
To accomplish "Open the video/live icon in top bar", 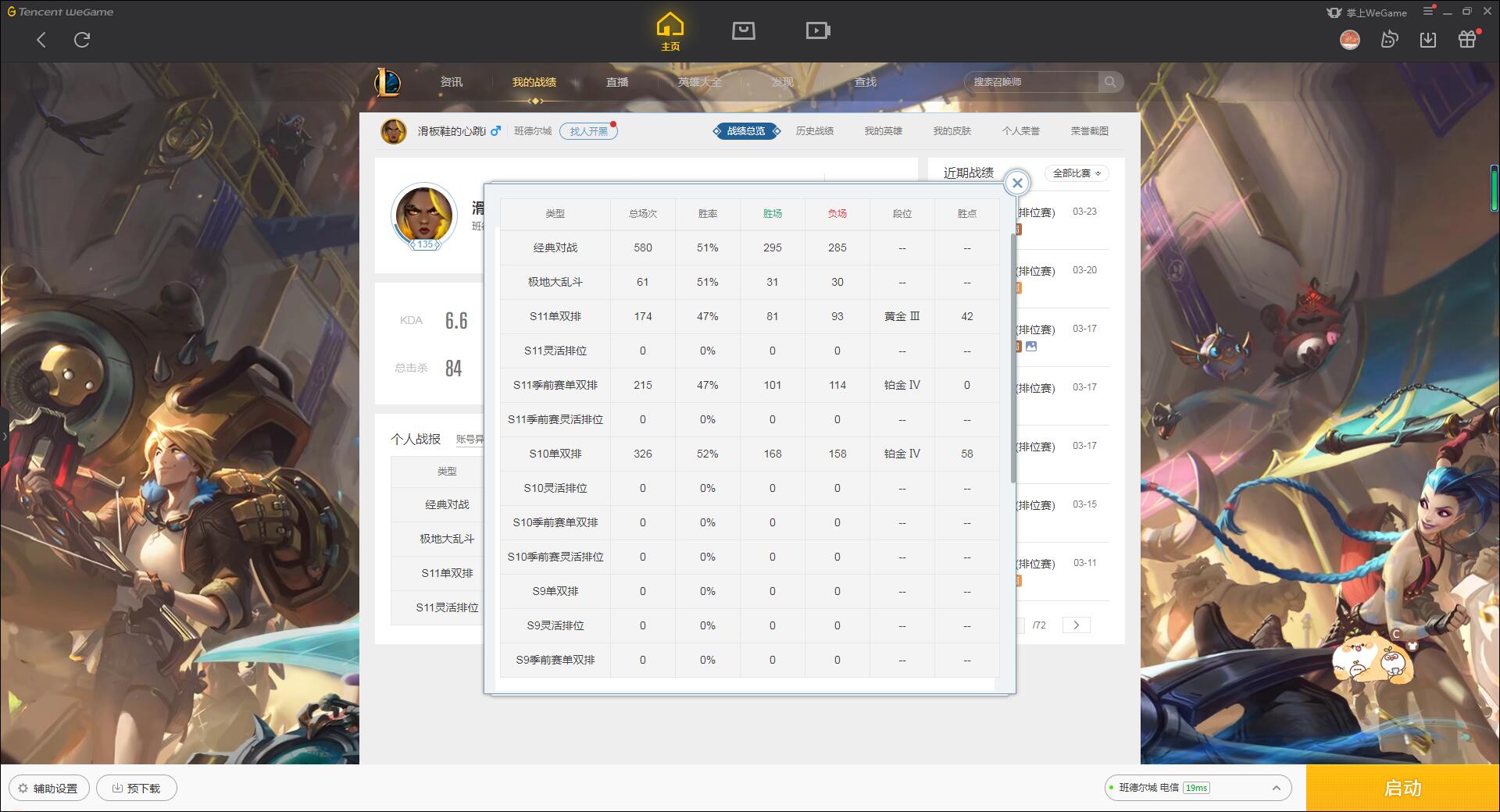I will click(x=818, y=30).
